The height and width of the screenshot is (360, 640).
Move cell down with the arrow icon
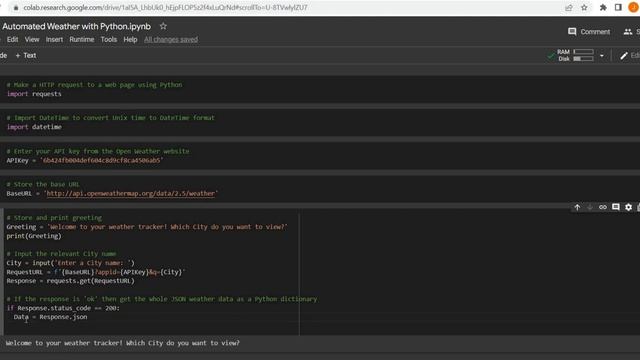[590, 207]
